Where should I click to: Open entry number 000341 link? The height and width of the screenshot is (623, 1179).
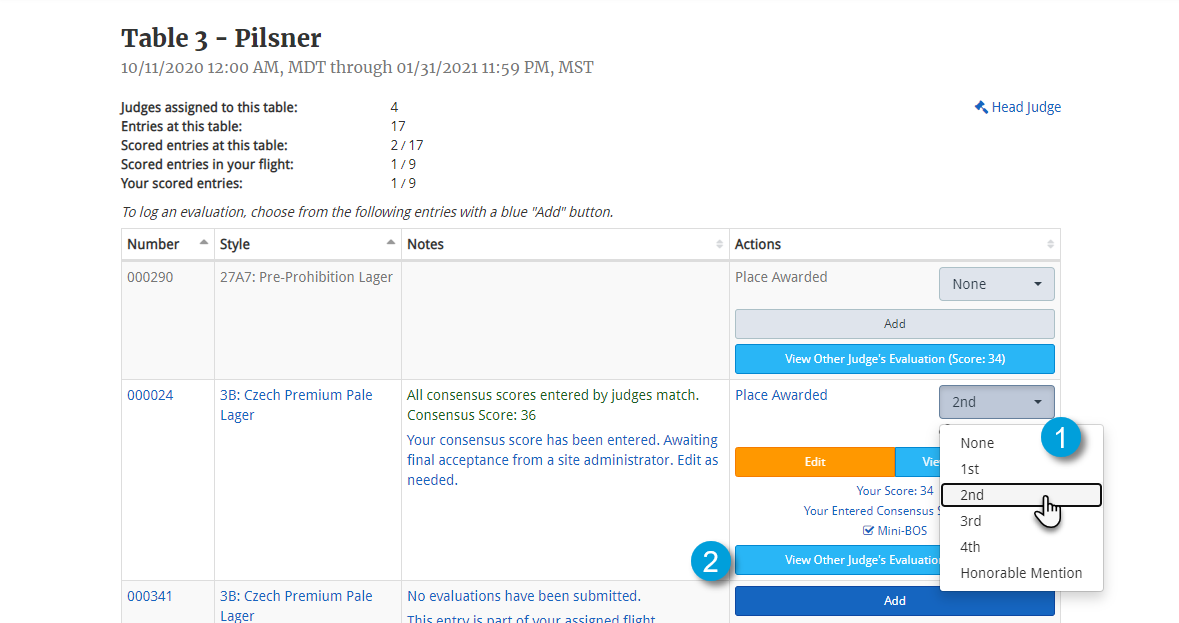click(150, 596)
